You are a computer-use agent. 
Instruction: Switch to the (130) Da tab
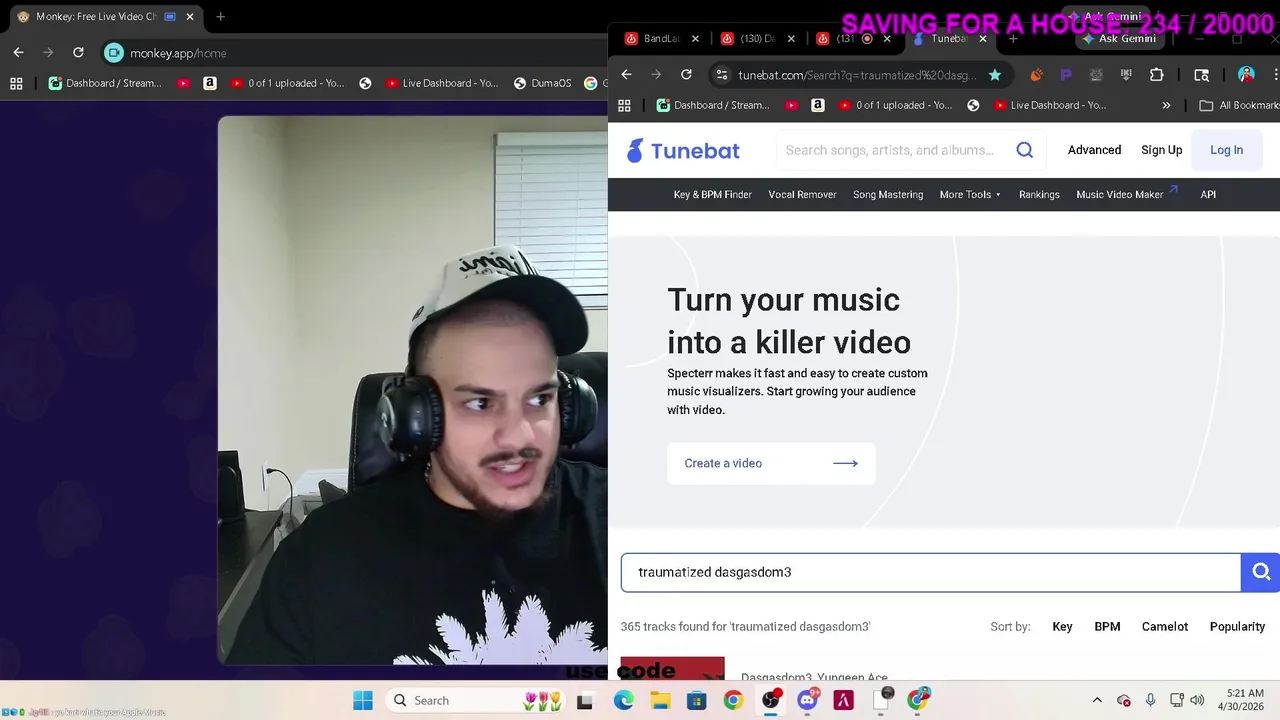click(x=757, y=39)
